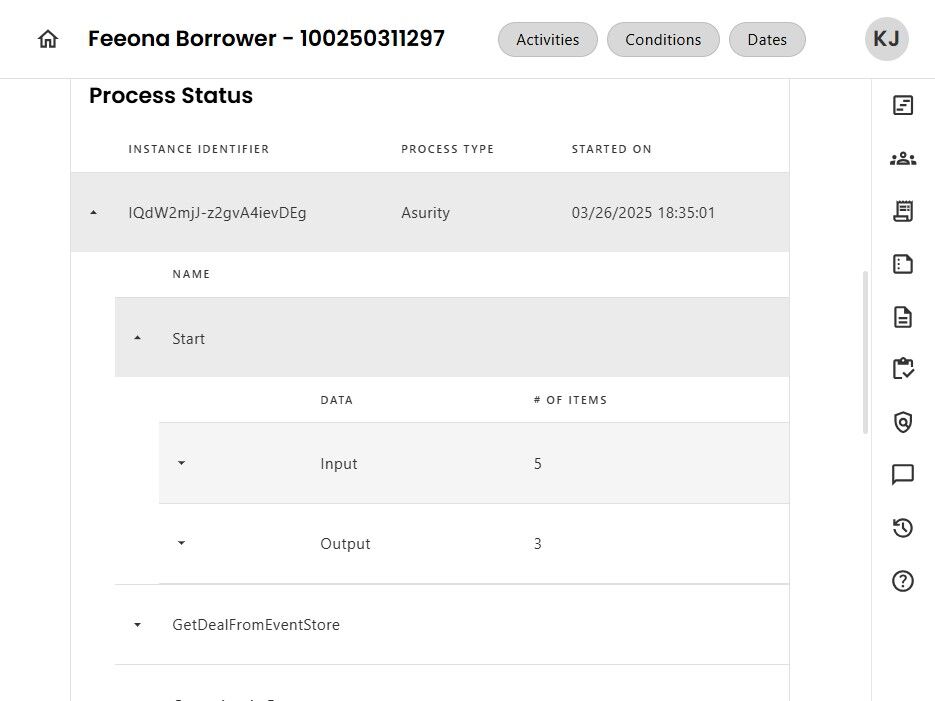Screen dimensions: 935x701
Task: Collapse the IQdW2mjJ-z2gvA4ievDEg instance row
Action: click(94, 213)
